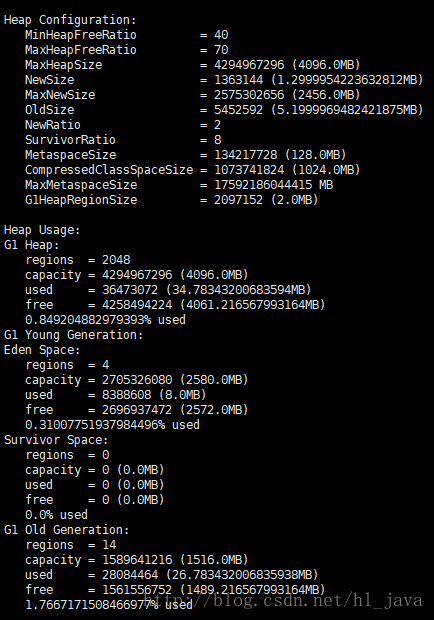Click the Heap Usage heading
The image size is (434, 620).
coord(42,230)
